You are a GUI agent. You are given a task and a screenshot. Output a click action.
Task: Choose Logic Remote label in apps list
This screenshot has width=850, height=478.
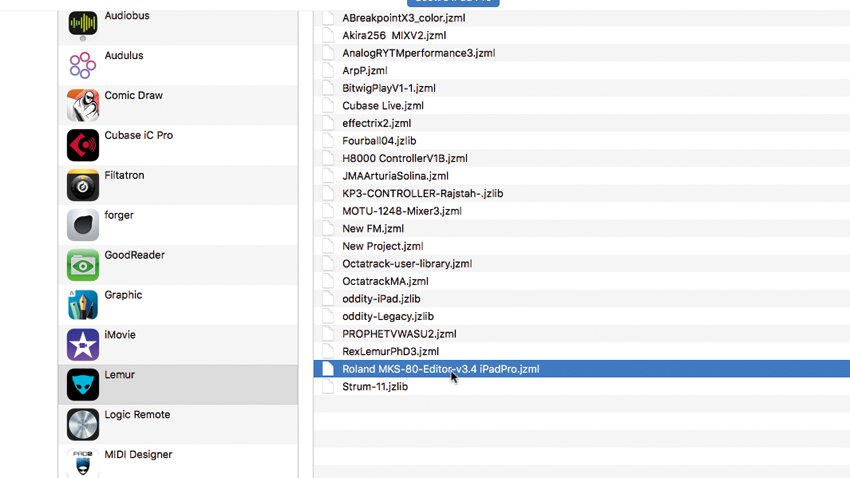point(137,415)
